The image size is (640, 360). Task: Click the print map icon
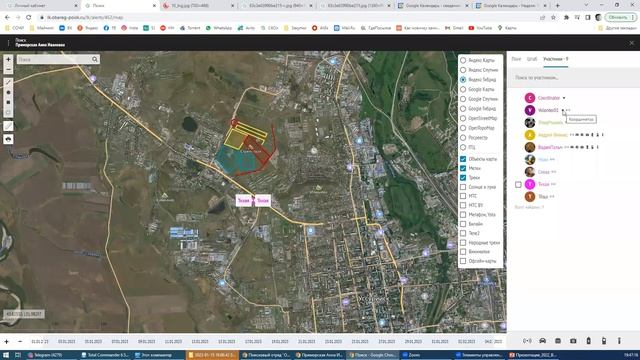8,140
